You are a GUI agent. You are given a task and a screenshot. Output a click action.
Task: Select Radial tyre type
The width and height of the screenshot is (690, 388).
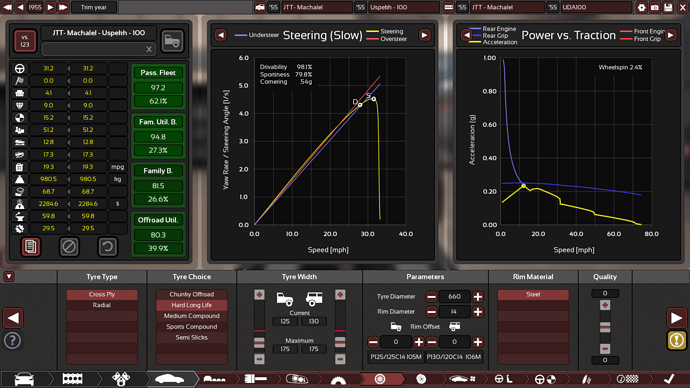point(102,305)
